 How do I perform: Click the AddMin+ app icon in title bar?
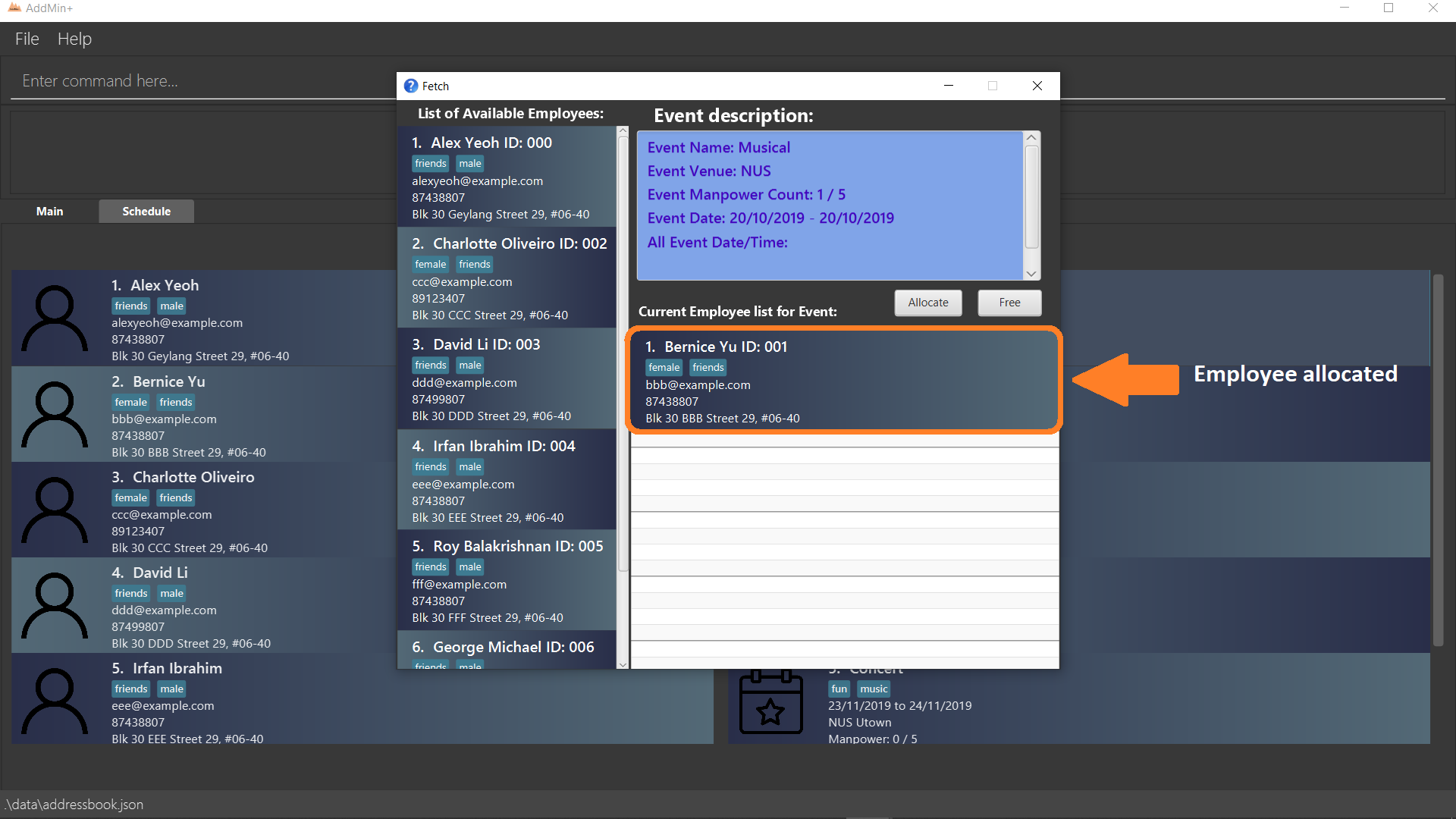click(x=14, y=8)
